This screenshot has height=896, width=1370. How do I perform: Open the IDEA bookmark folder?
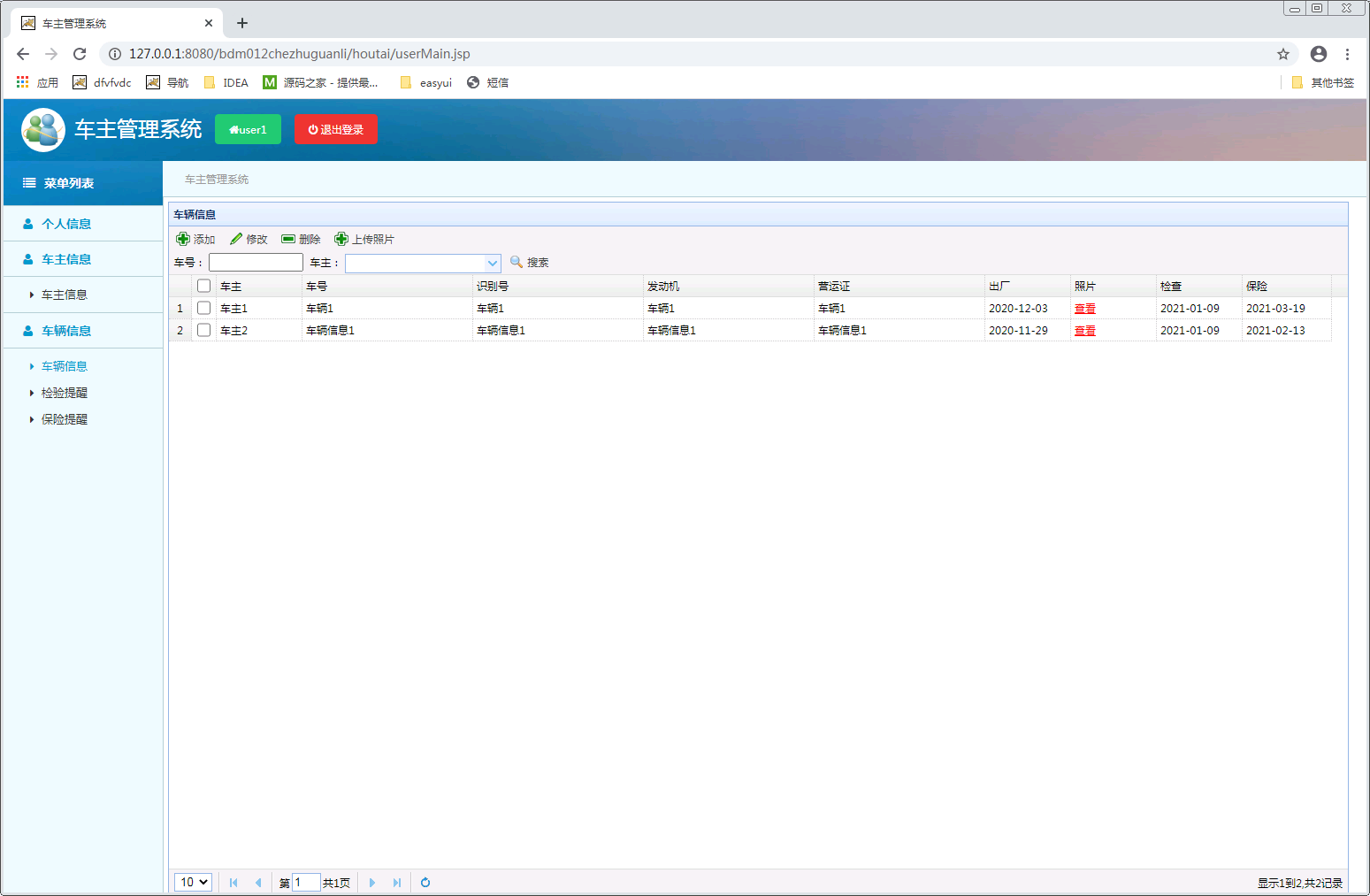(x=226, y=82)
